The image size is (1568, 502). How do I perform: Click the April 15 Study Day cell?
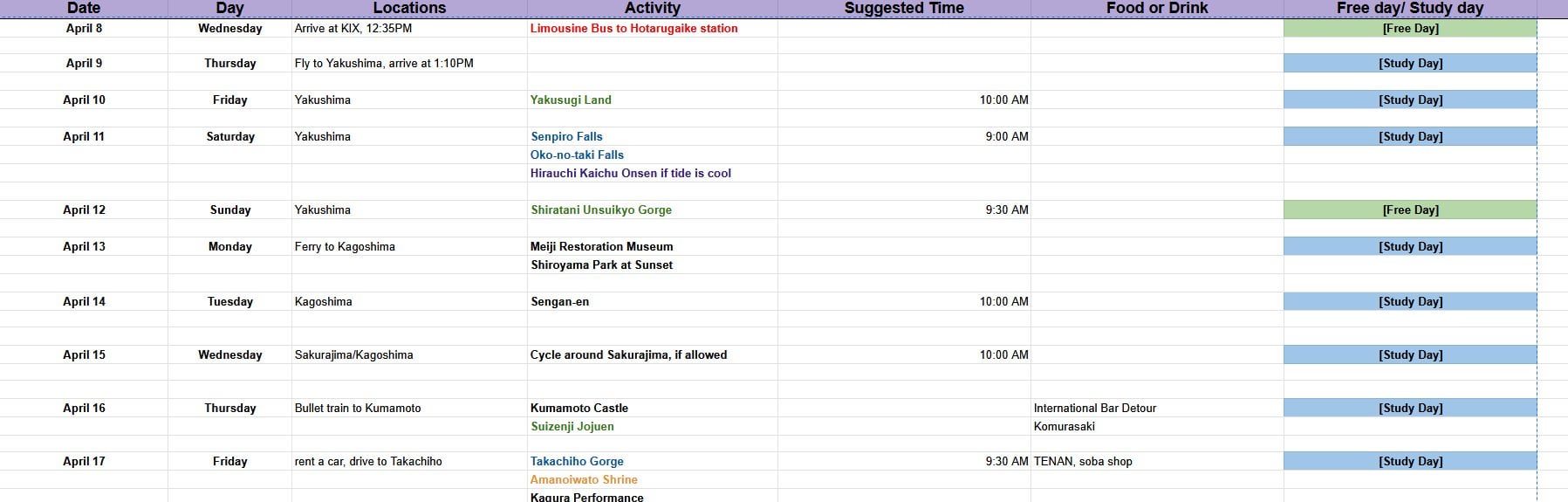tap(1410, 354)
